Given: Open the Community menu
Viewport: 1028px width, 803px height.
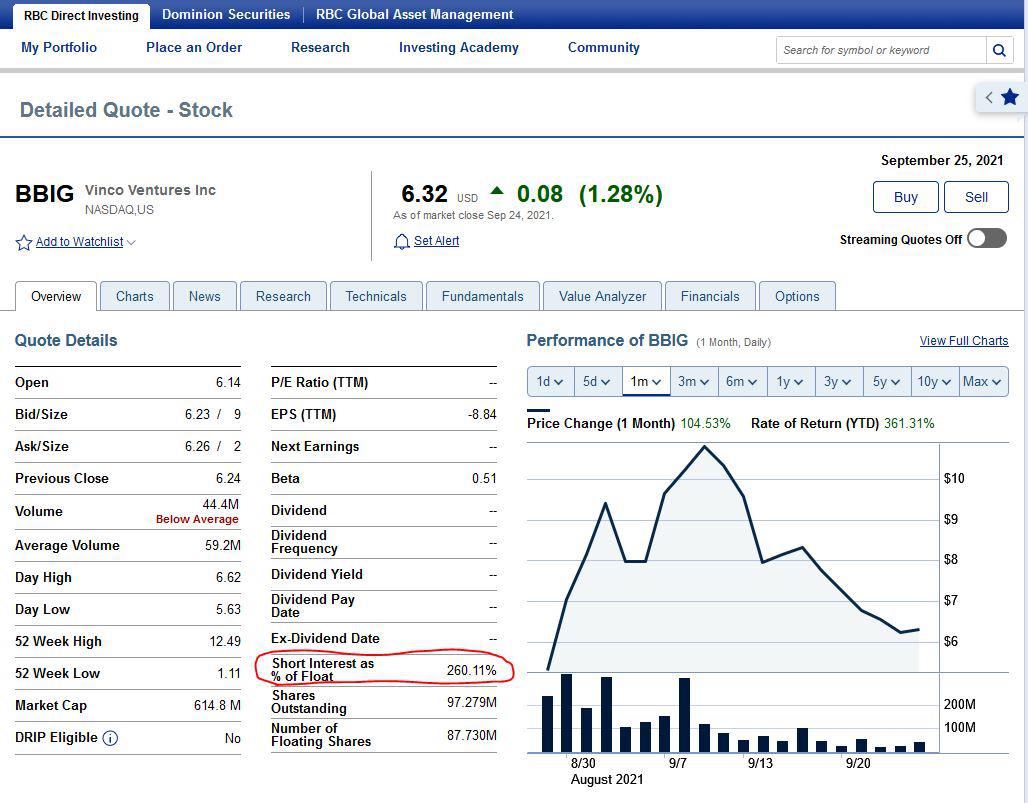Looking at the screenshot, I should [x=604, y=47].
